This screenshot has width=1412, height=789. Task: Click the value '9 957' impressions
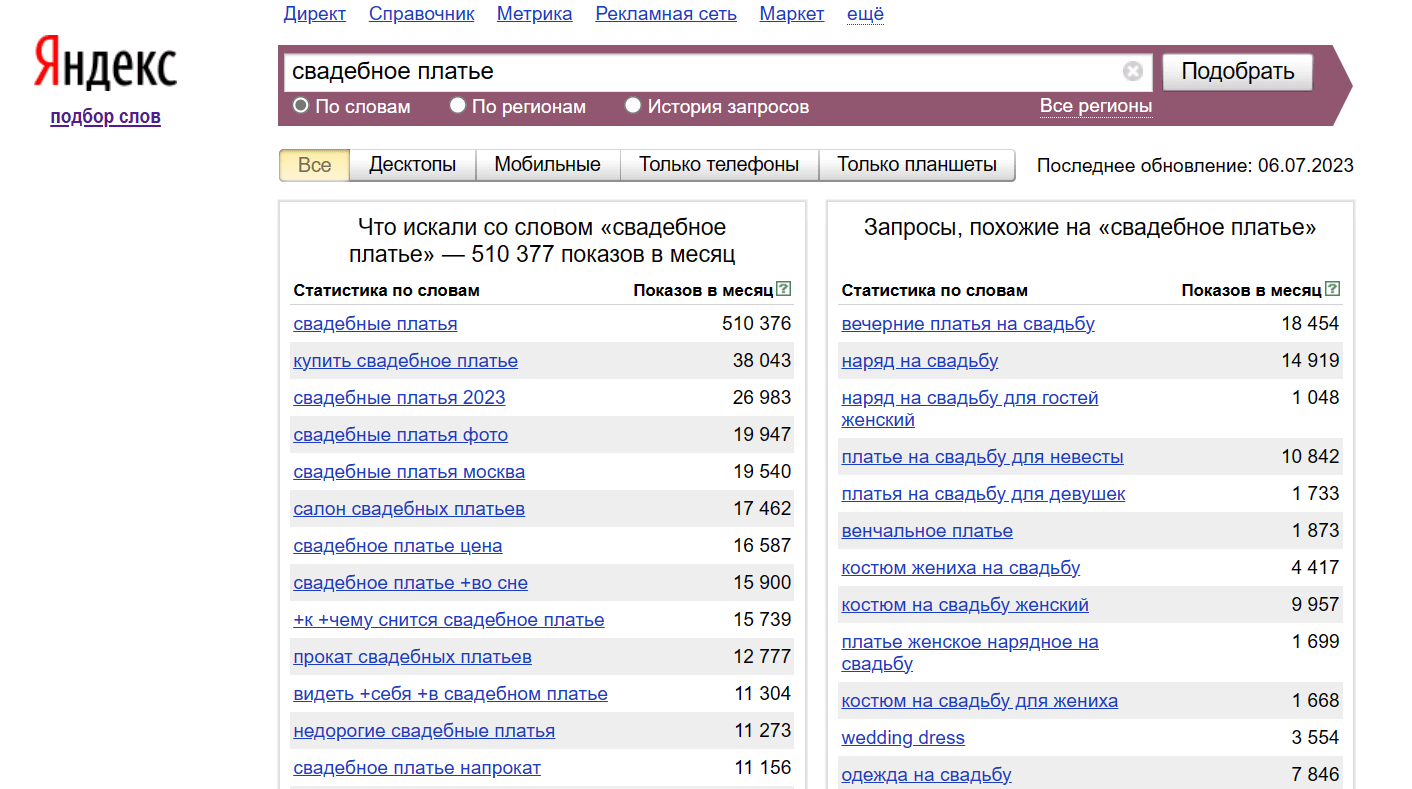1315,605
